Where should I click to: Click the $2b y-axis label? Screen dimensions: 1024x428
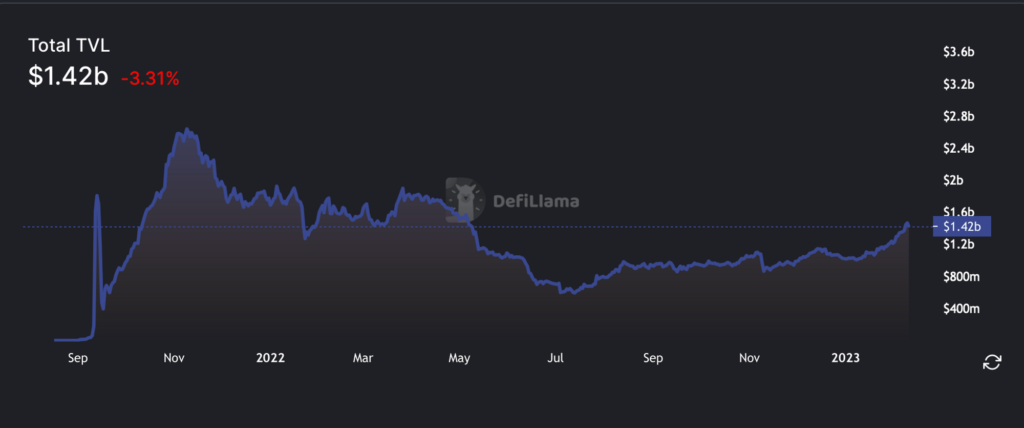click(954, 180)
